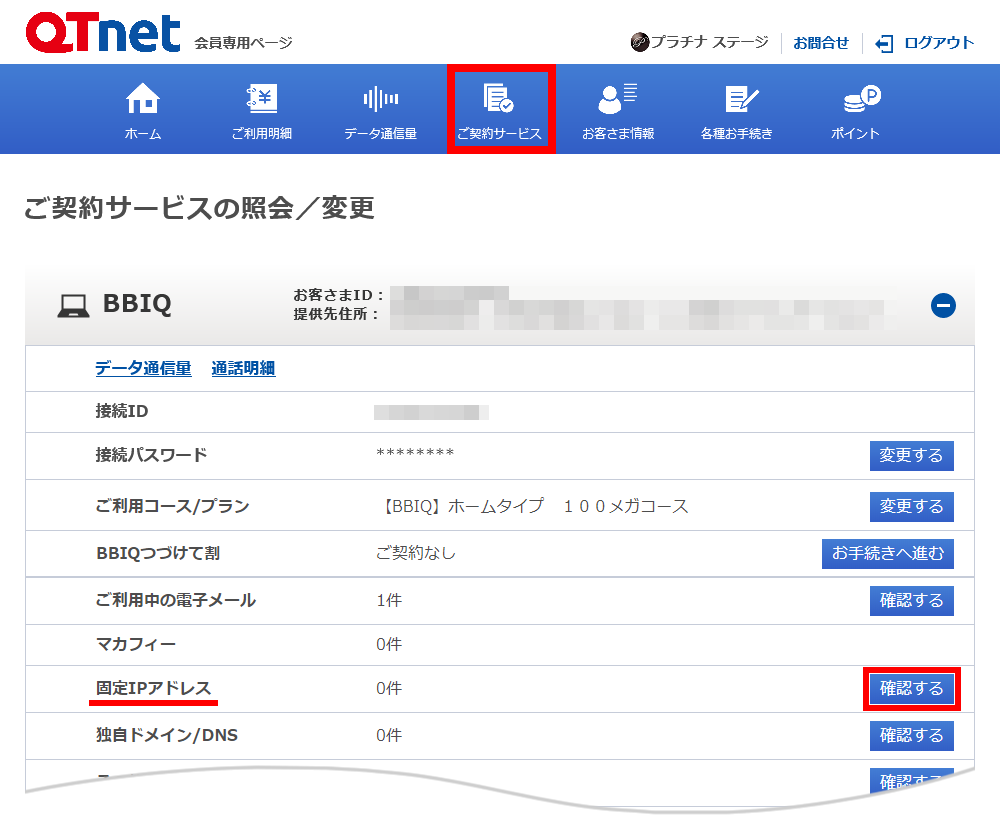Open ポイント coins icon
The image size is (1000, 834).
862,98
